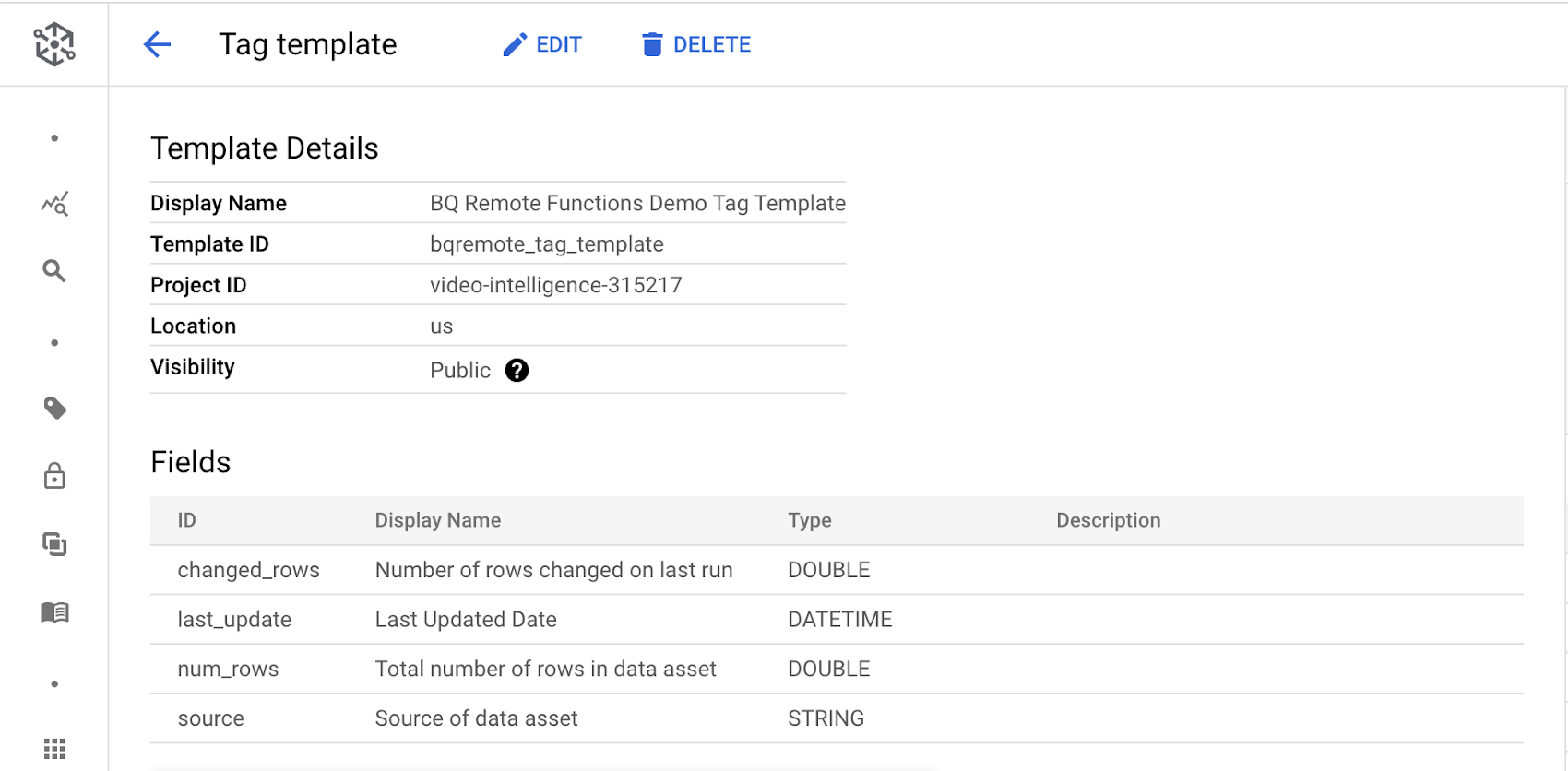This screenshot has height=771, width=1568.
Task: Open the glossary book sidebar icon
Action: pos(54,612)
